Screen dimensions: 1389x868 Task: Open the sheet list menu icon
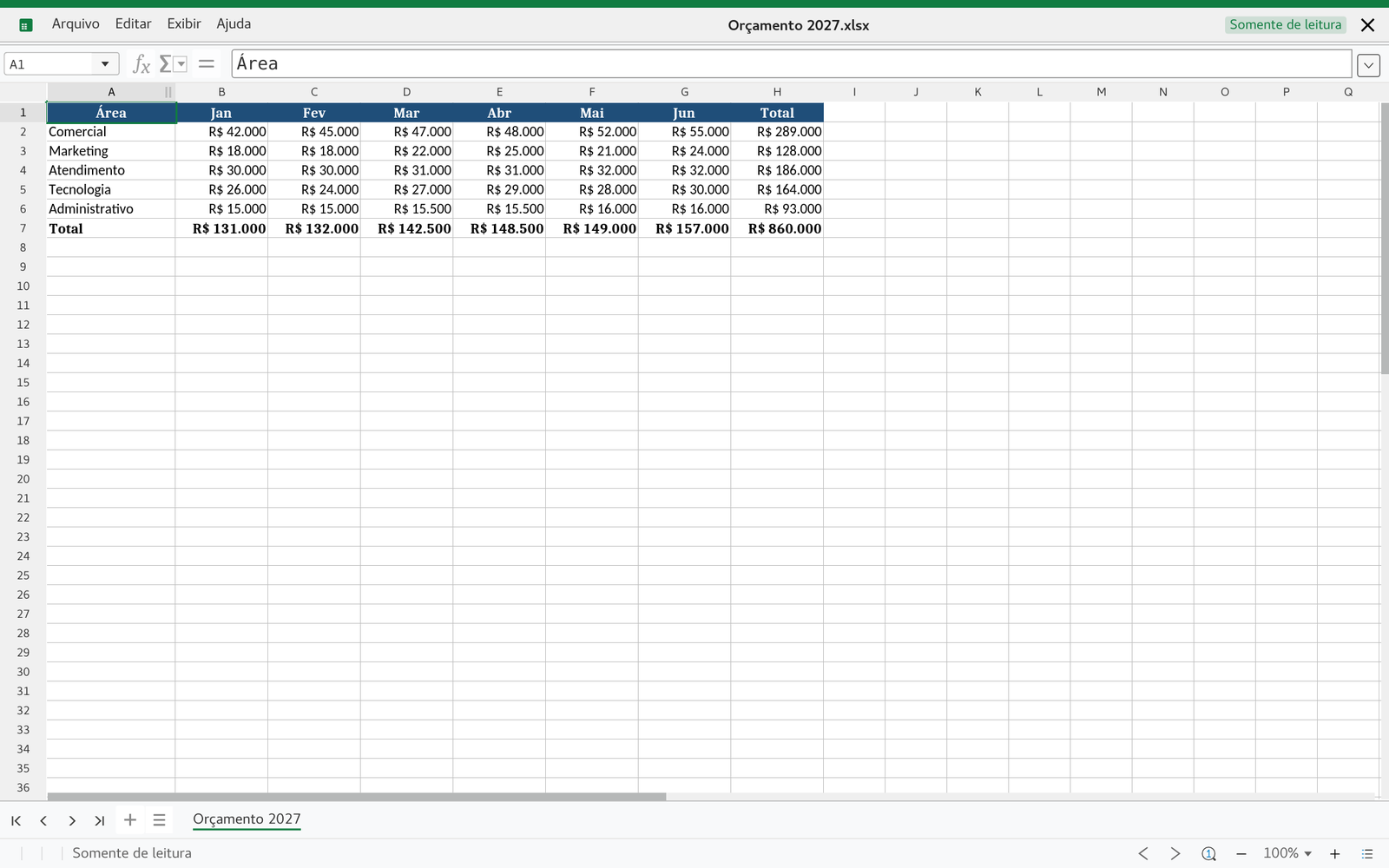pyautogui.click(x=159, y=819)
